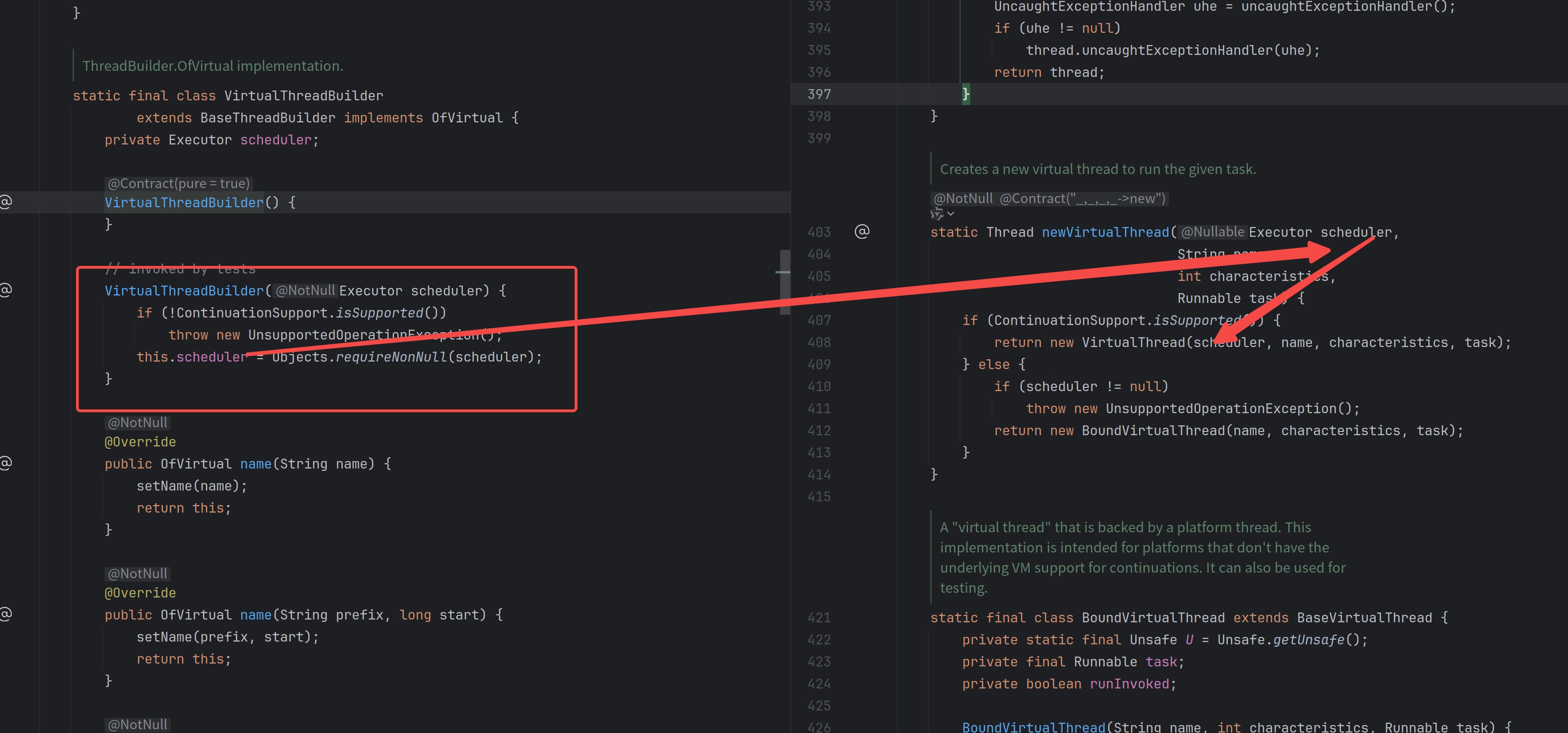
Task: Click the gutter @ icon beside the VirtualThreadBuilder(Executor scheduler) constructor
Action: coord(6,290)
